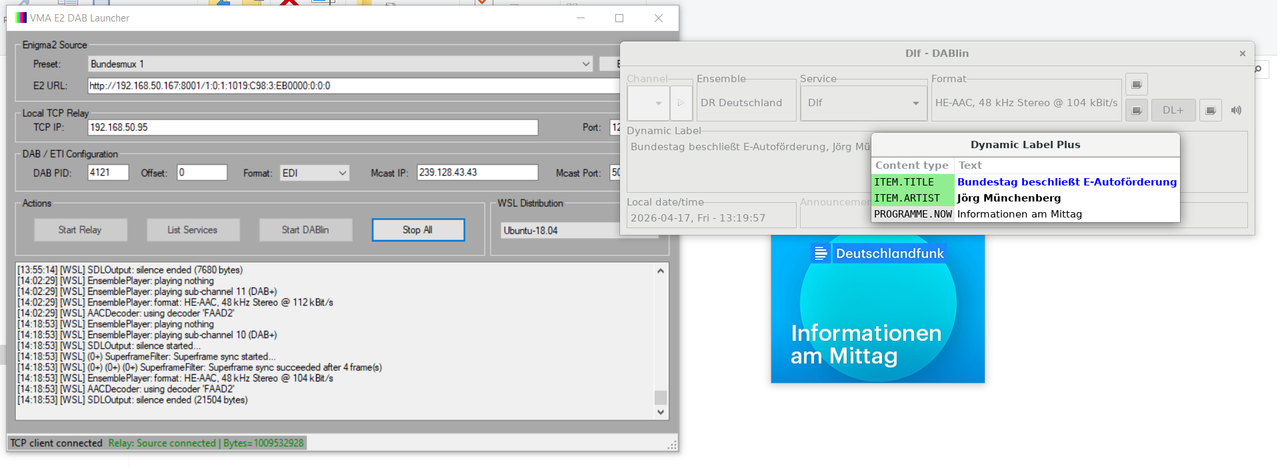The image size is (1280, 467).
Task: Click the green 'Relay: Source connected' status entry
Action: pyautogui.click(x=206, y=443)
